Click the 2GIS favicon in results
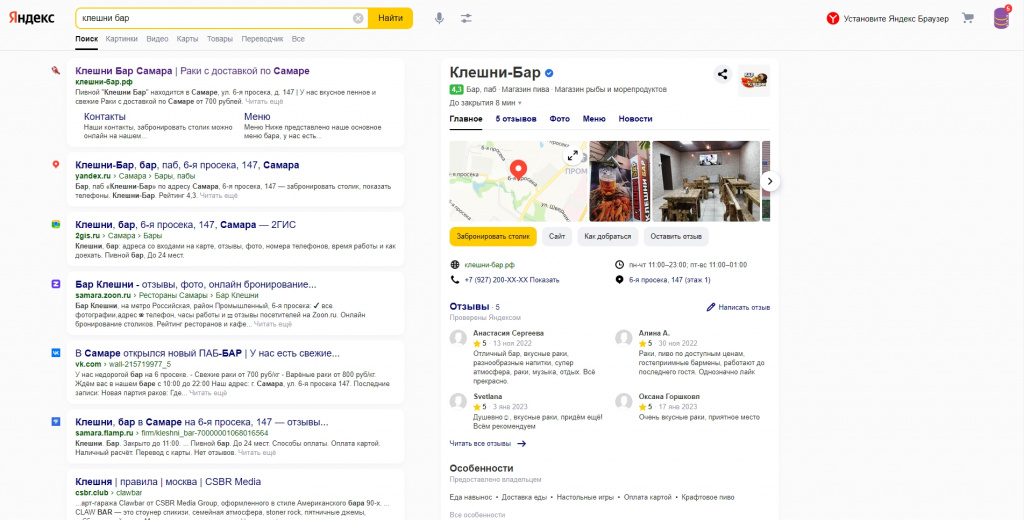 (56, 224)
